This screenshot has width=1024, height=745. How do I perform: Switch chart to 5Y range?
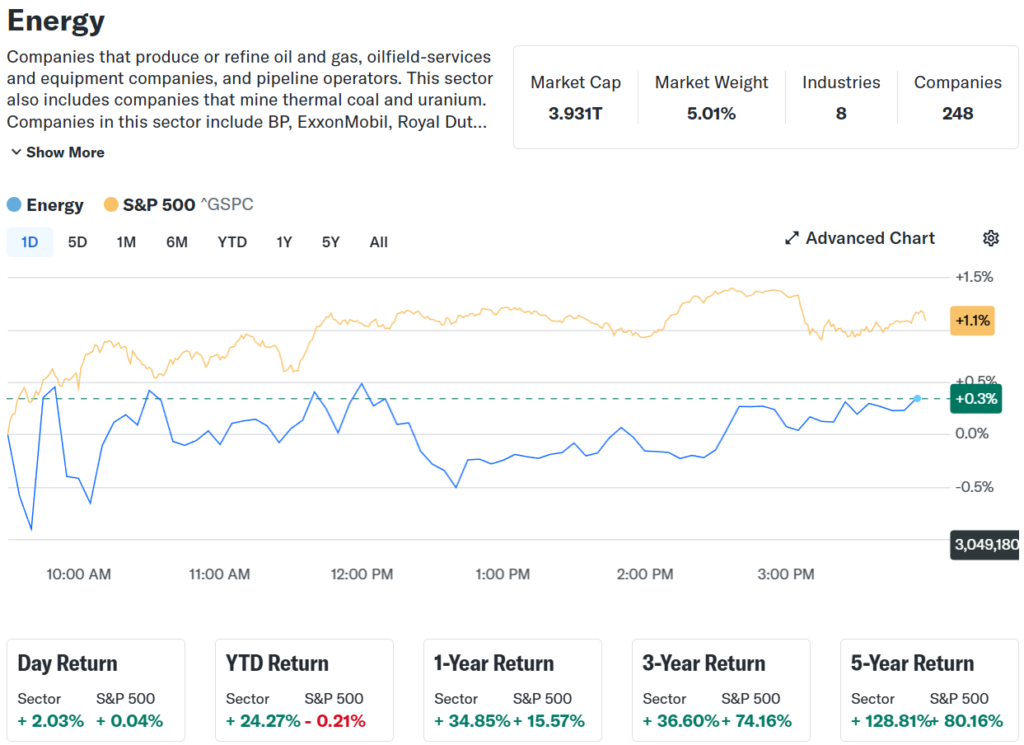click(330, 242)
